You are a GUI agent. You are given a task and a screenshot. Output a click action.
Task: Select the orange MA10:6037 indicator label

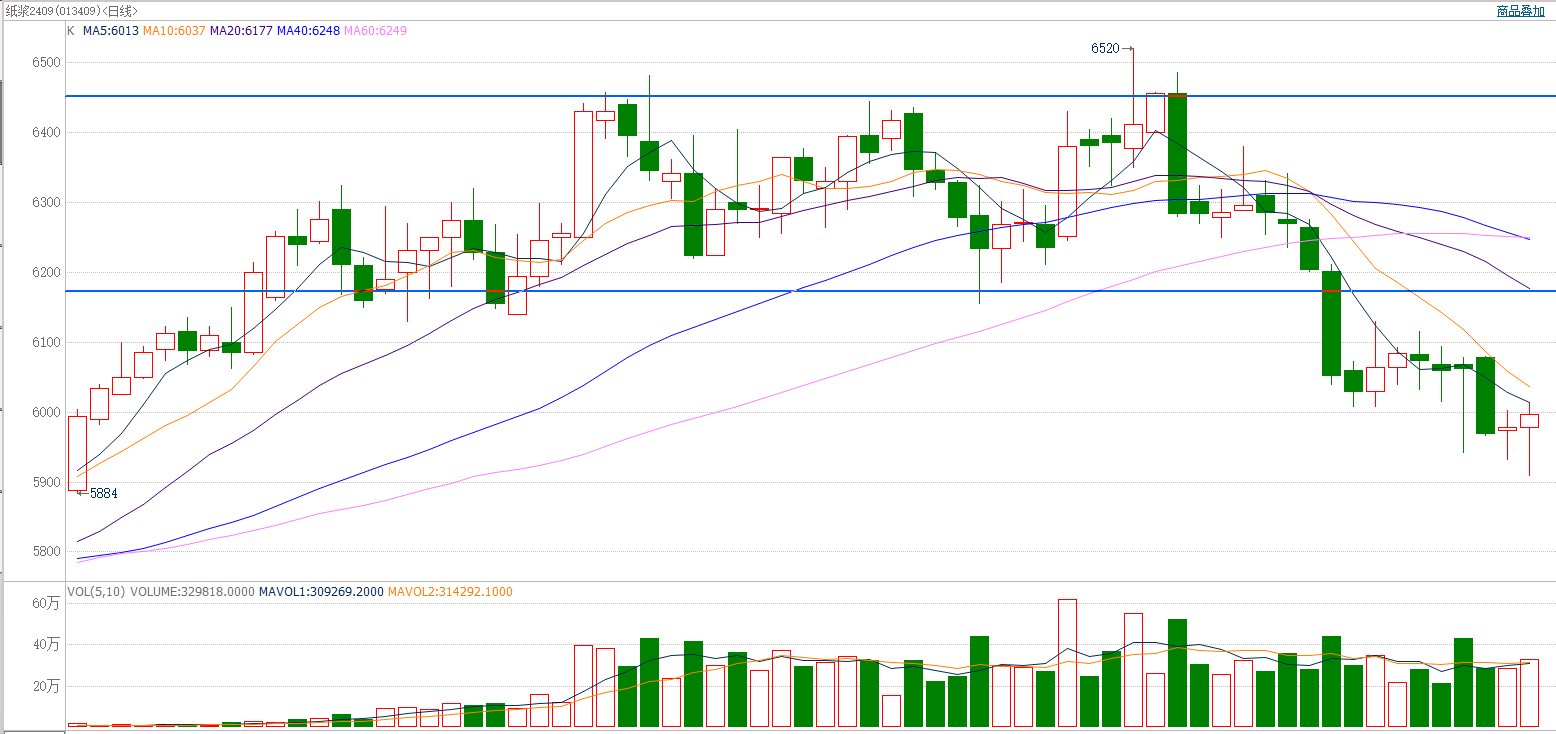pos(174,31)
